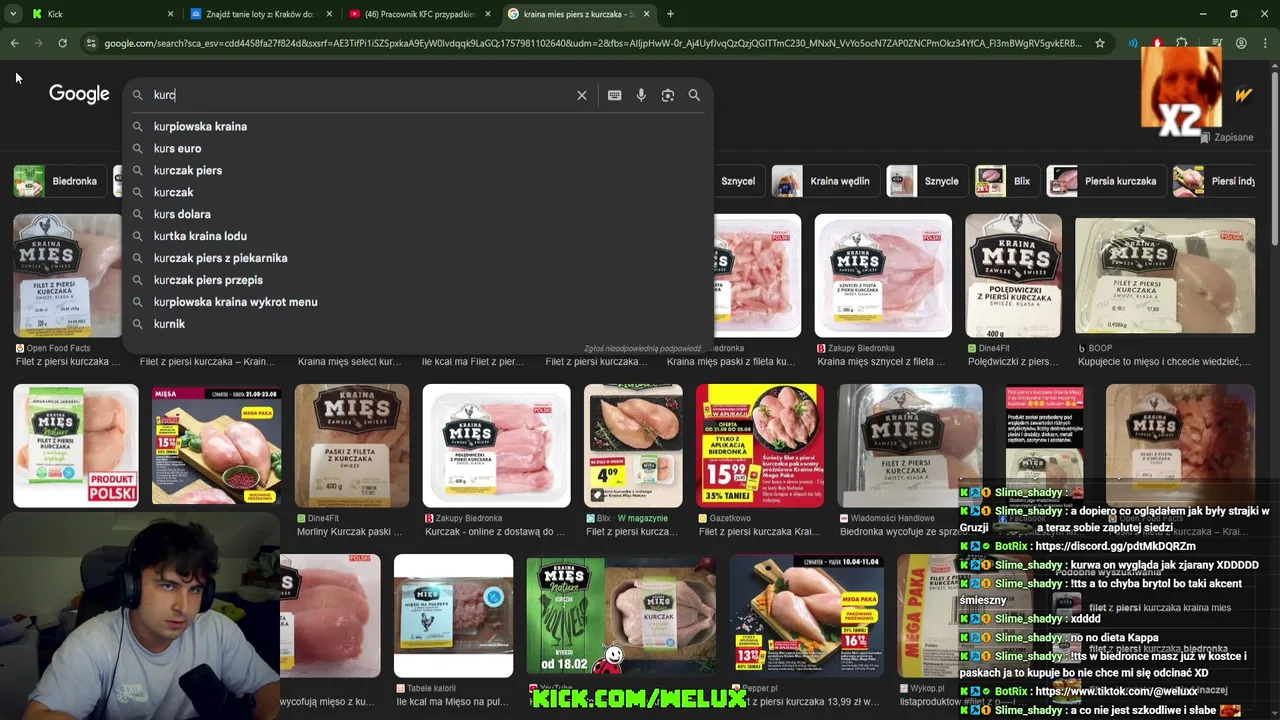1280x720 pixels.
Task: Switch to the Znajdź tanie loty tab
Action: point(260,14)
